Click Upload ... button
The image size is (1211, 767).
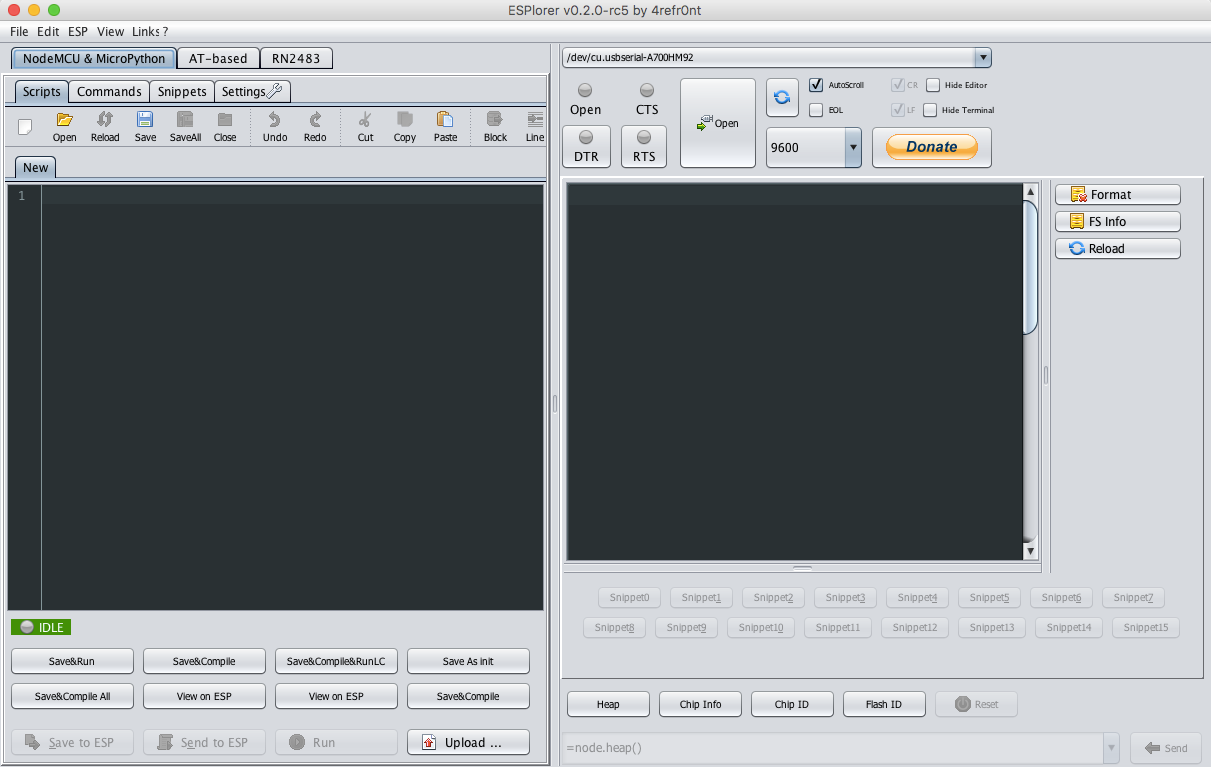[x=468, y=742]
